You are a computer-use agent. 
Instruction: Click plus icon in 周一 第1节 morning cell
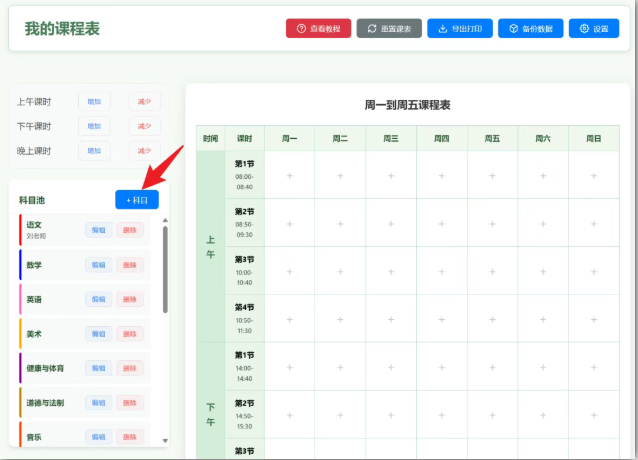click(290, 176)
